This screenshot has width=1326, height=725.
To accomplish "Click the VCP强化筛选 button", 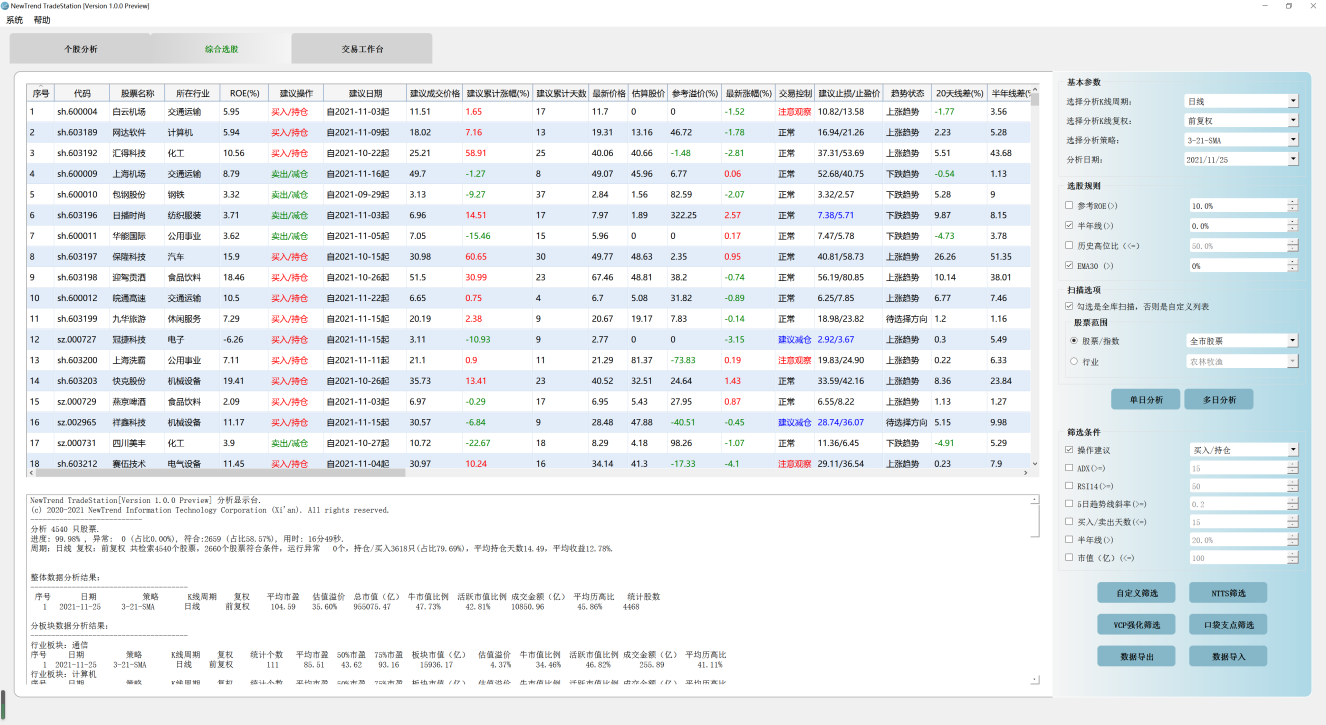I will click(x=1135, y=624).
